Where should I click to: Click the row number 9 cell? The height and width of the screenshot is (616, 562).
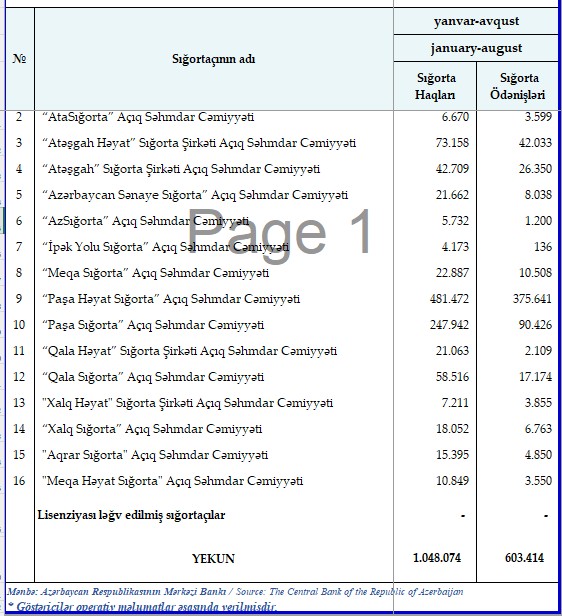(19, 299)
